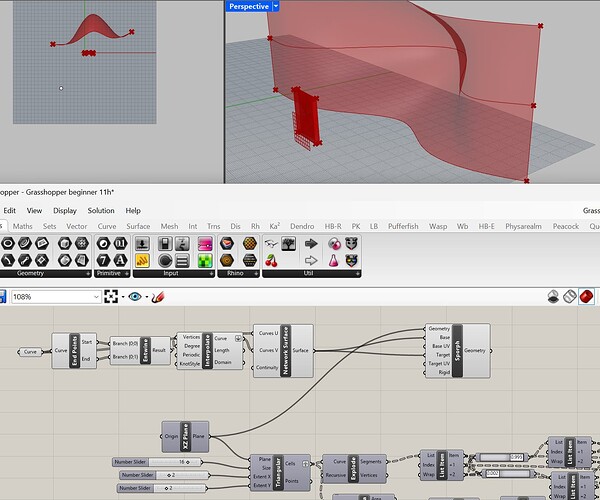Open the Help menu
Viewport: 600px width, 500px height.
[x=133, y=210]
